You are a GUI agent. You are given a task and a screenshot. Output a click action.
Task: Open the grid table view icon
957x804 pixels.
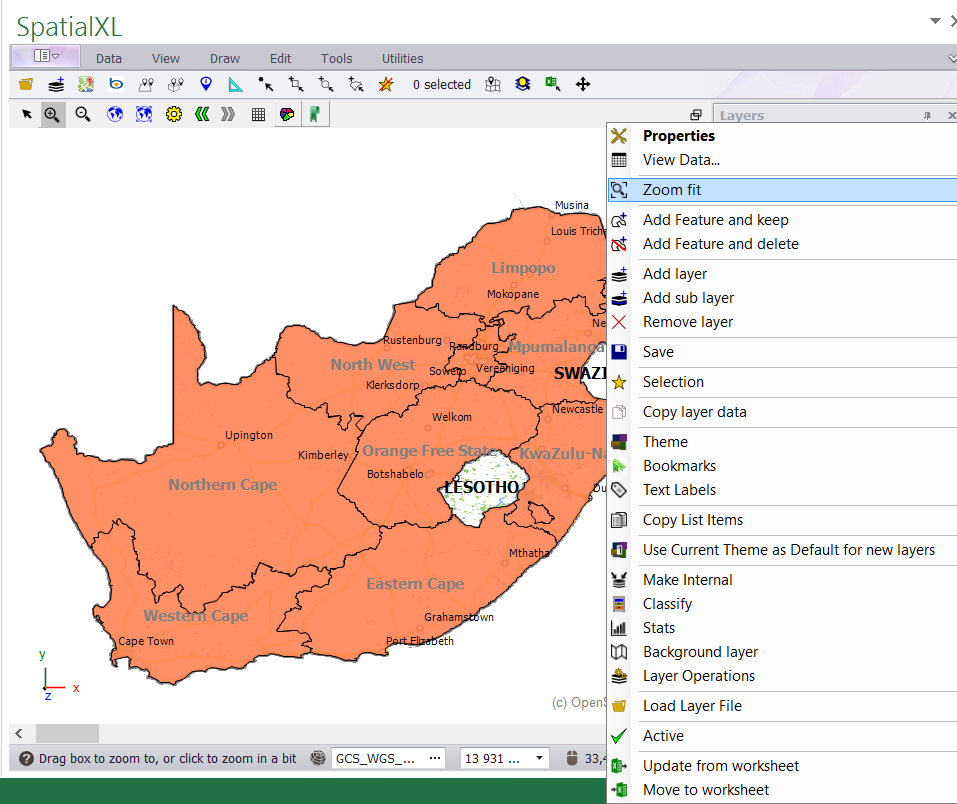pos(258,115)
